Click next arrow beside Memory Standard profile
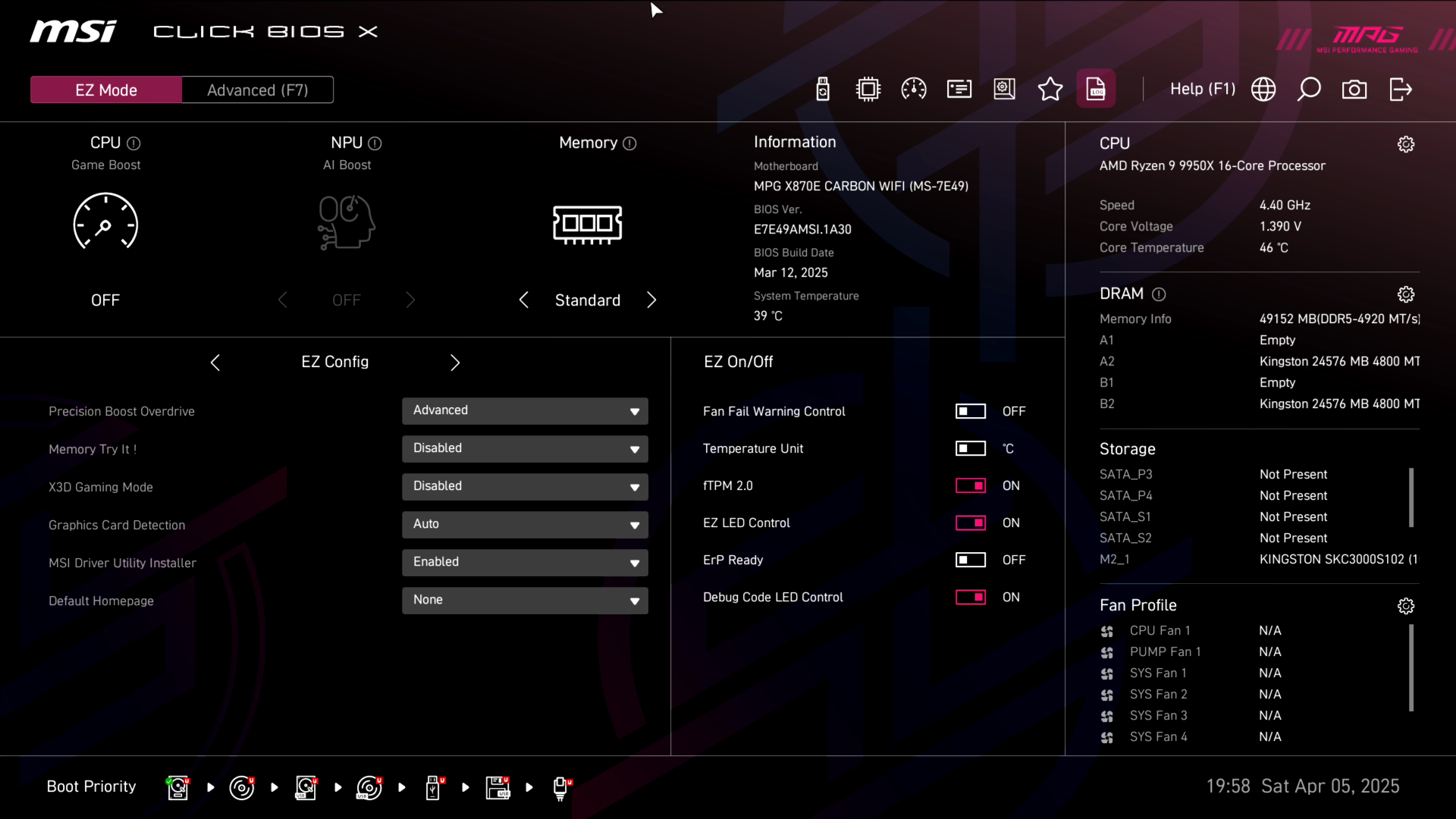The width and height of the screenshot is (1456, 819). (x=651, y=300)
